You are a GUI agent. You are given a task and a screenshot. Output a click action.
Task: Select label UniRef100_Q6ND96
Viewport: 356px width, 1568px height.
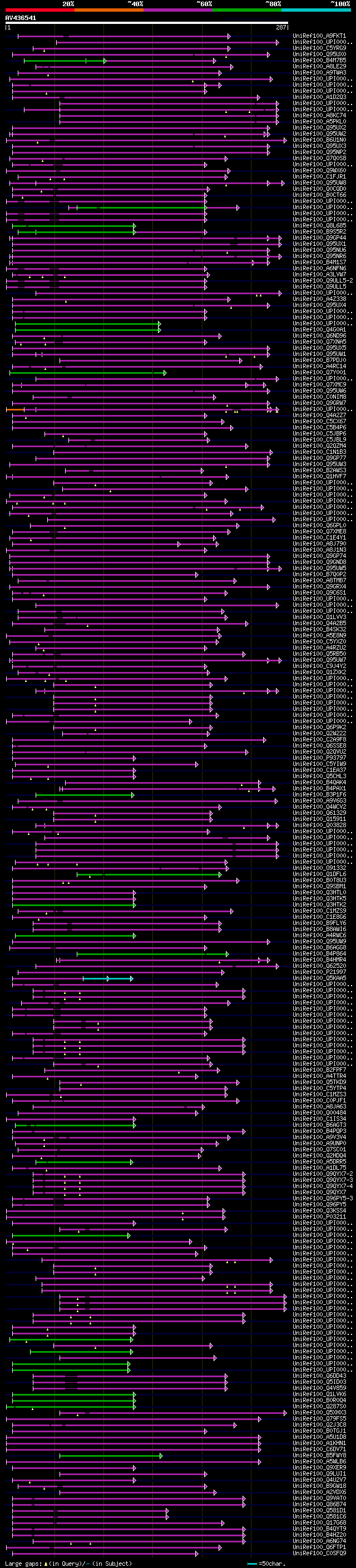(319, 336)
